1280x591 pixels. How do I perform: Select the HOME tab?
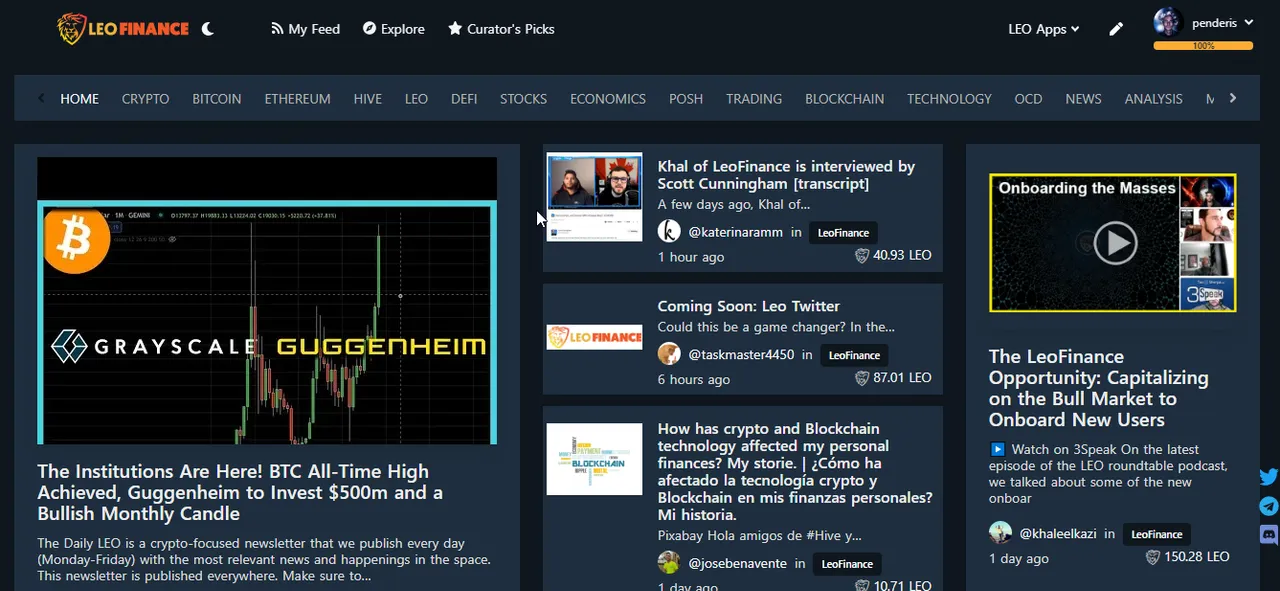click(79, 99)
